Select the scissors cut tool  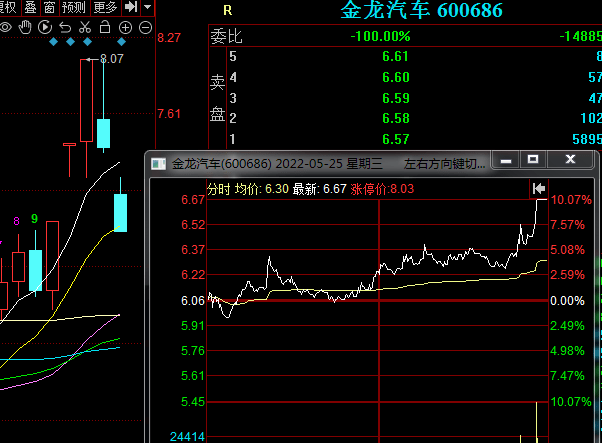(85, 27)
